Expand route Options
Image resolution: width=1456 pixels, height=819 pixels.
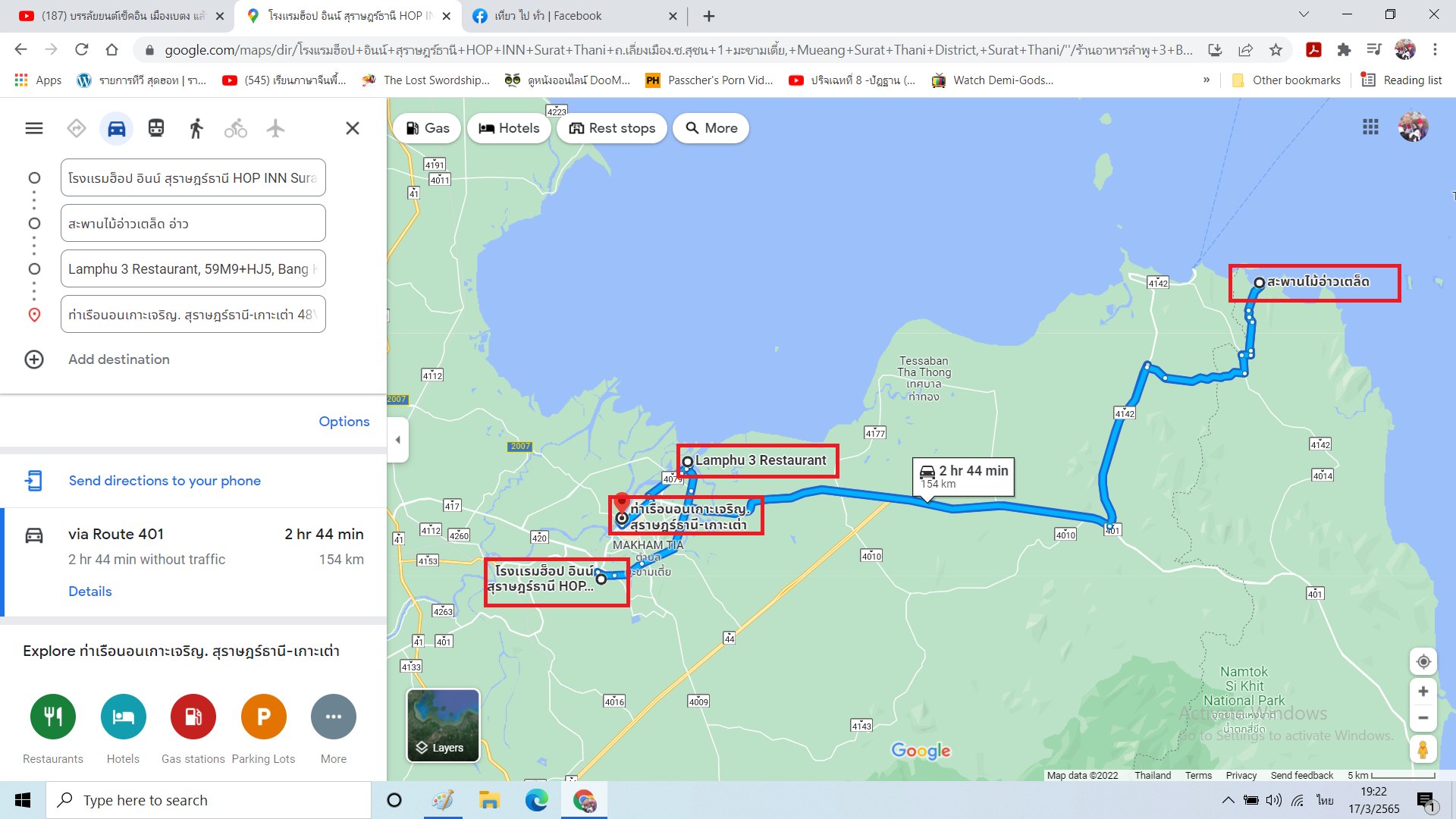pyautogui.click(x=344, y=422)
